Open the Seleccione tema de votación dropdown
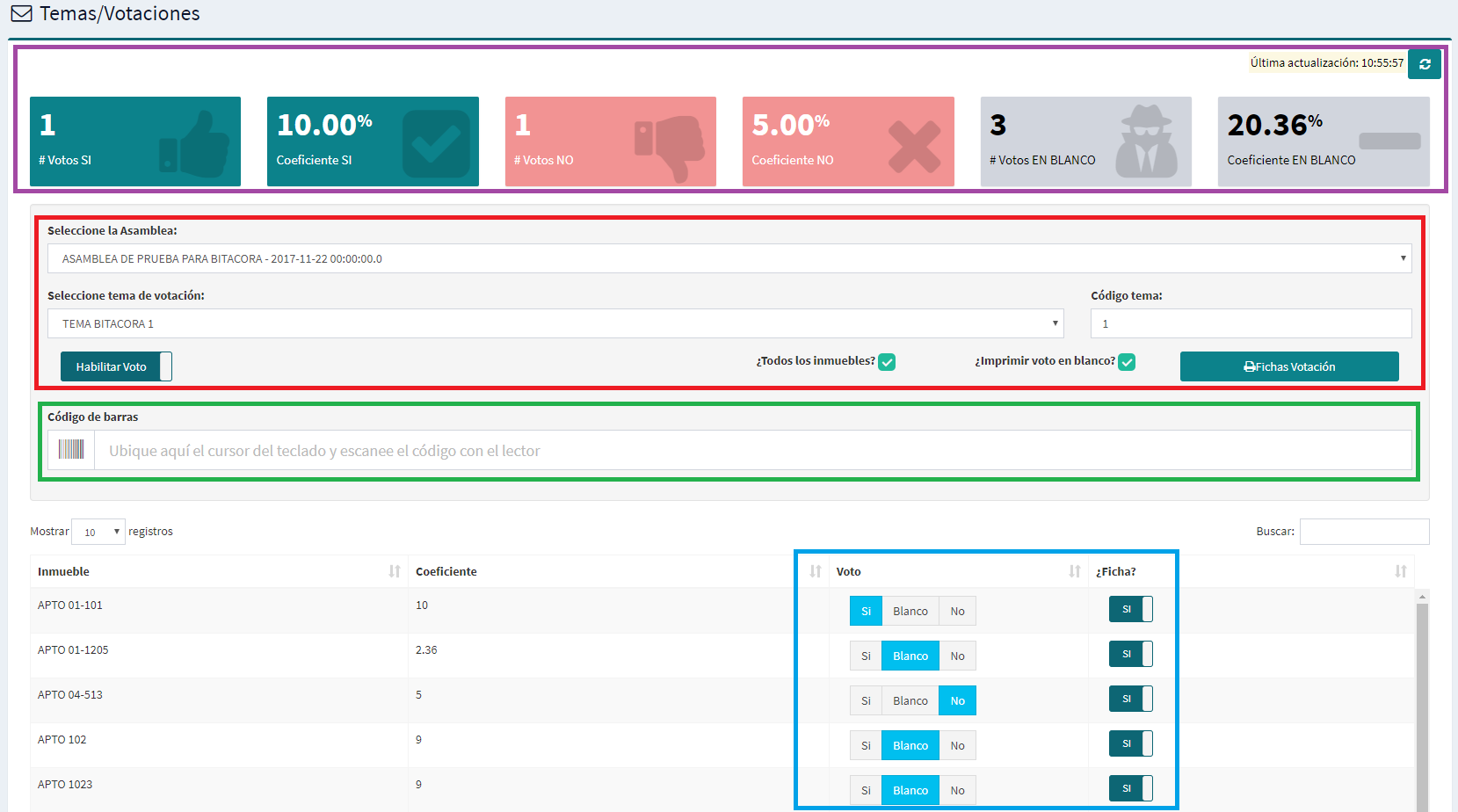The height and width of the screenshot is (812, 1458). tap(555, 323)
